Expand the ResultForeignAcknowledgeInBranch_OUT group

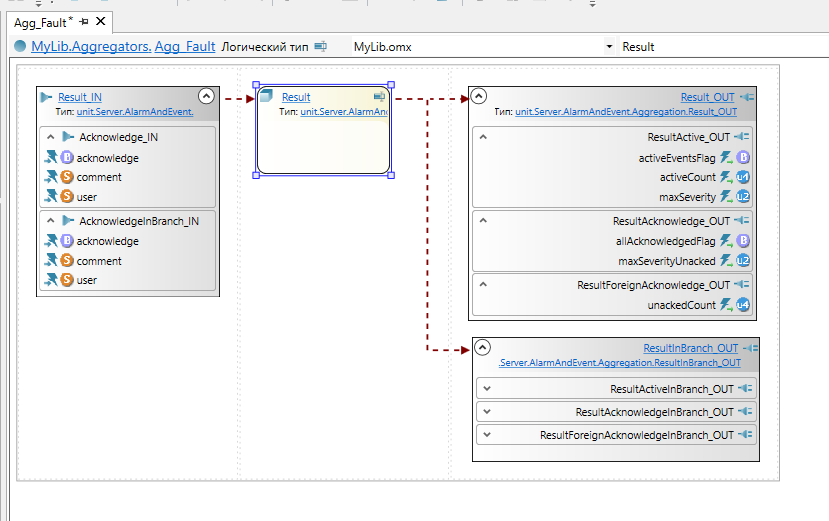coord(486,435)
